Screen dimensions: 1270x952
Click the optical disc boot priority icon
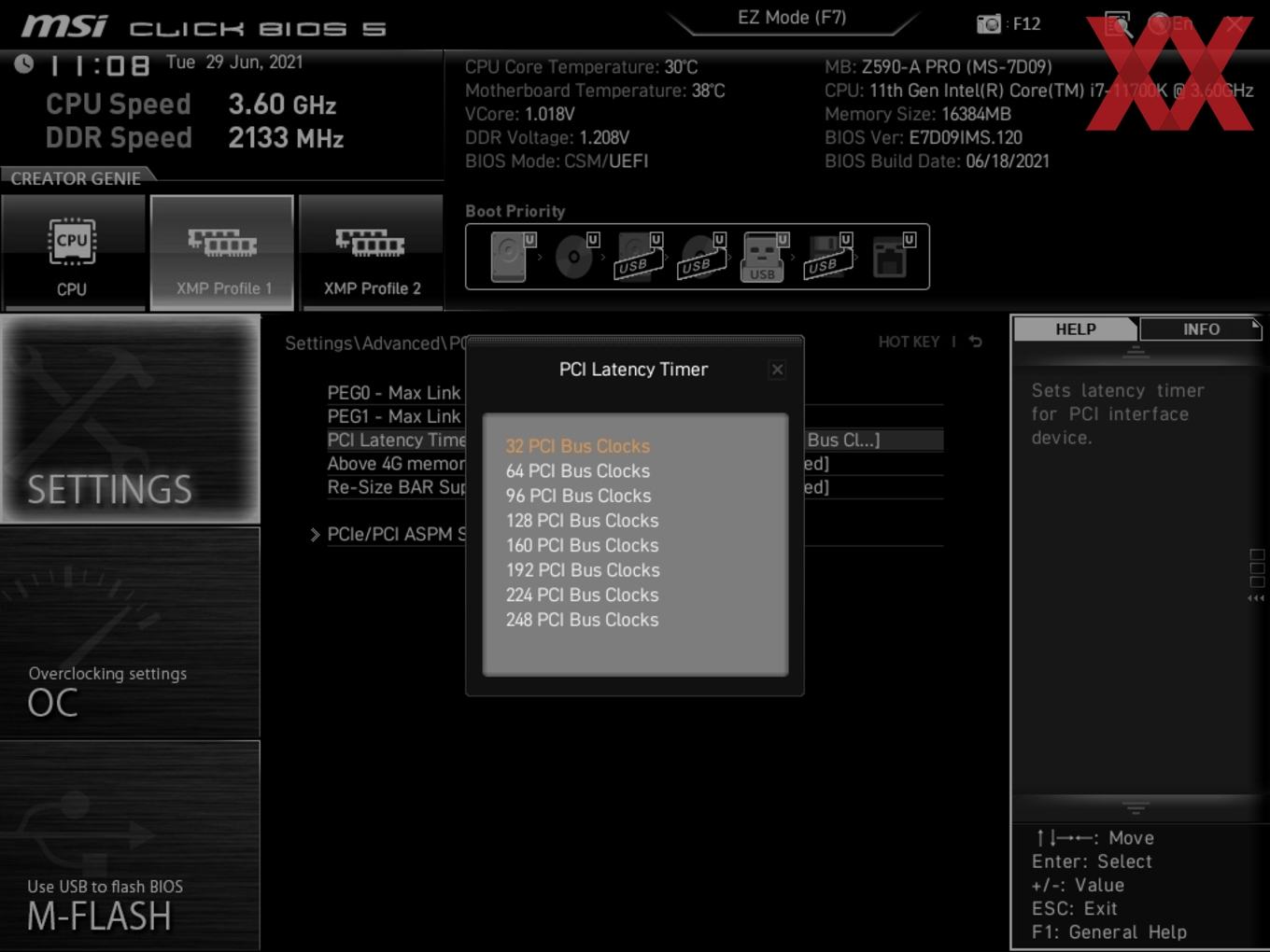pyautogui.click(x=576, y=257)
